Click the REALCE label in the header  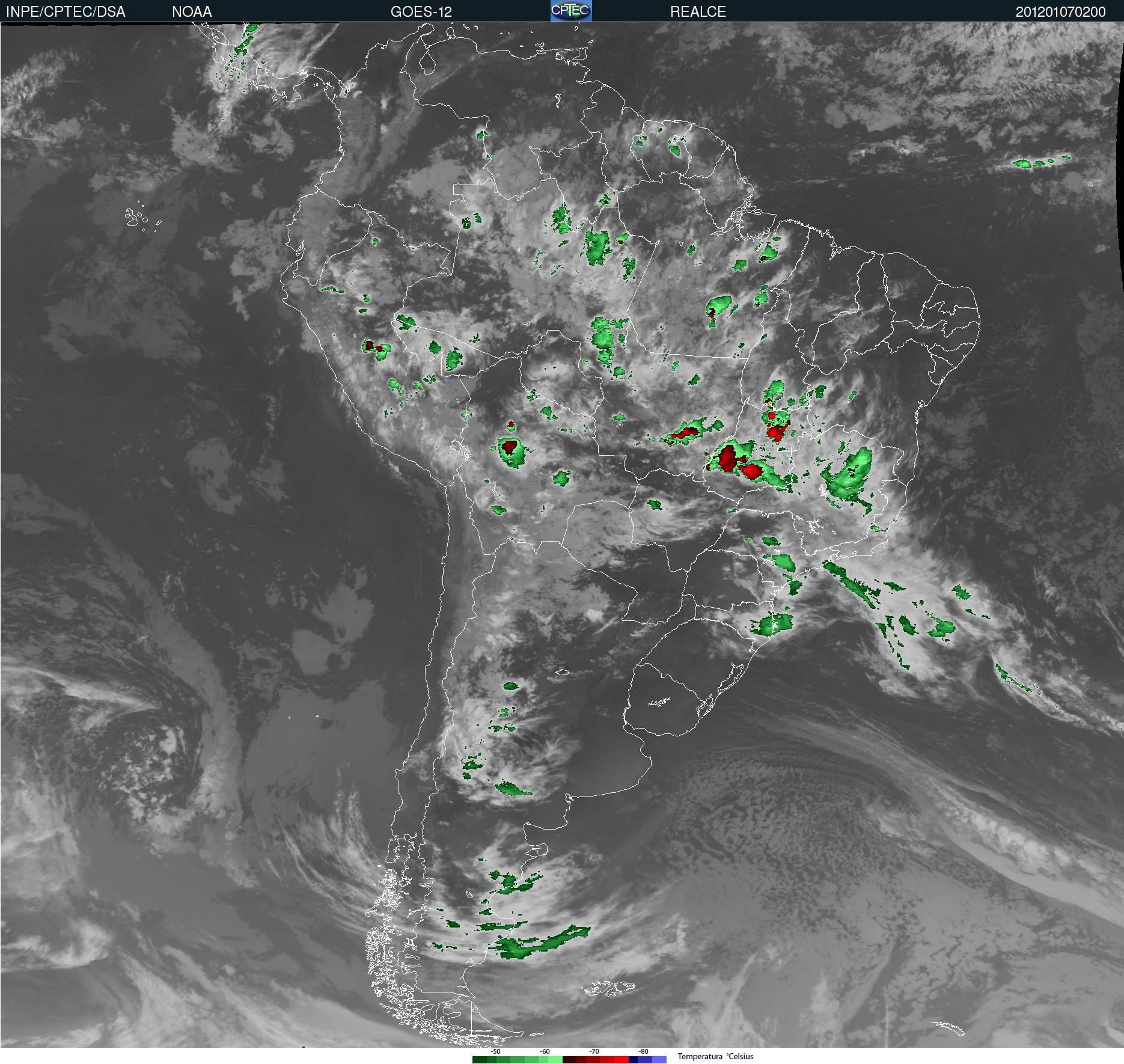tap(698, 11)
